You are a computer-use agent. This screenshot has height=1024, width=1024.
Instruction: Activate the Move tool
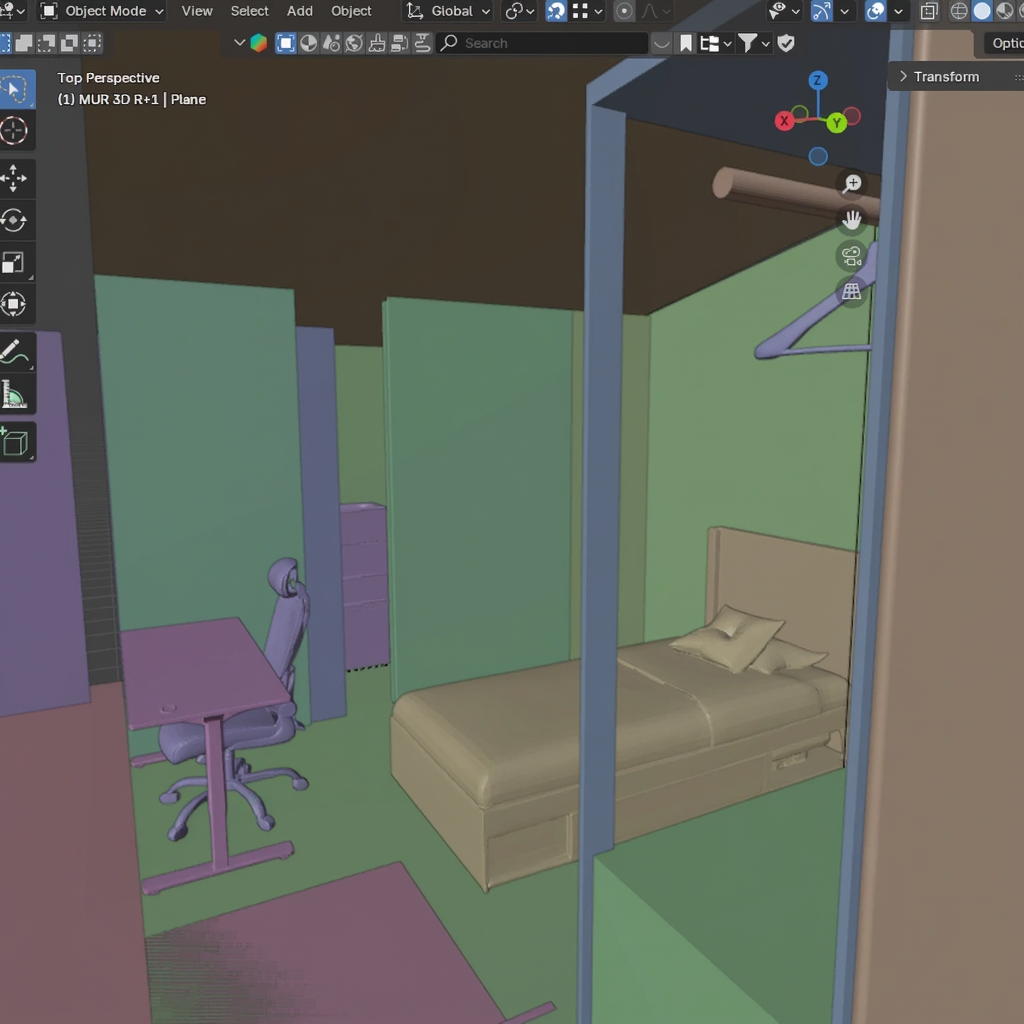tap(14, 179)
